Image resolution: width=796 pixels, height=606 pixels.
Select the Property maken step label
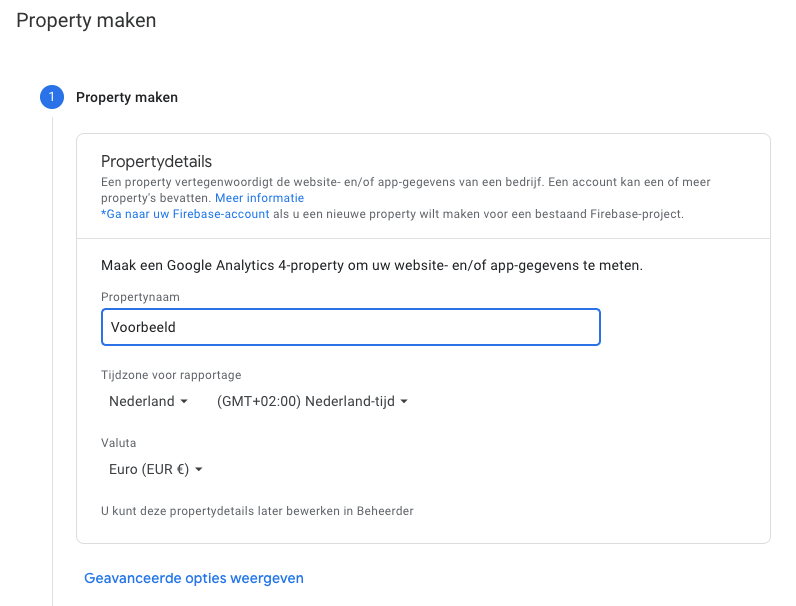coord(127,97)
